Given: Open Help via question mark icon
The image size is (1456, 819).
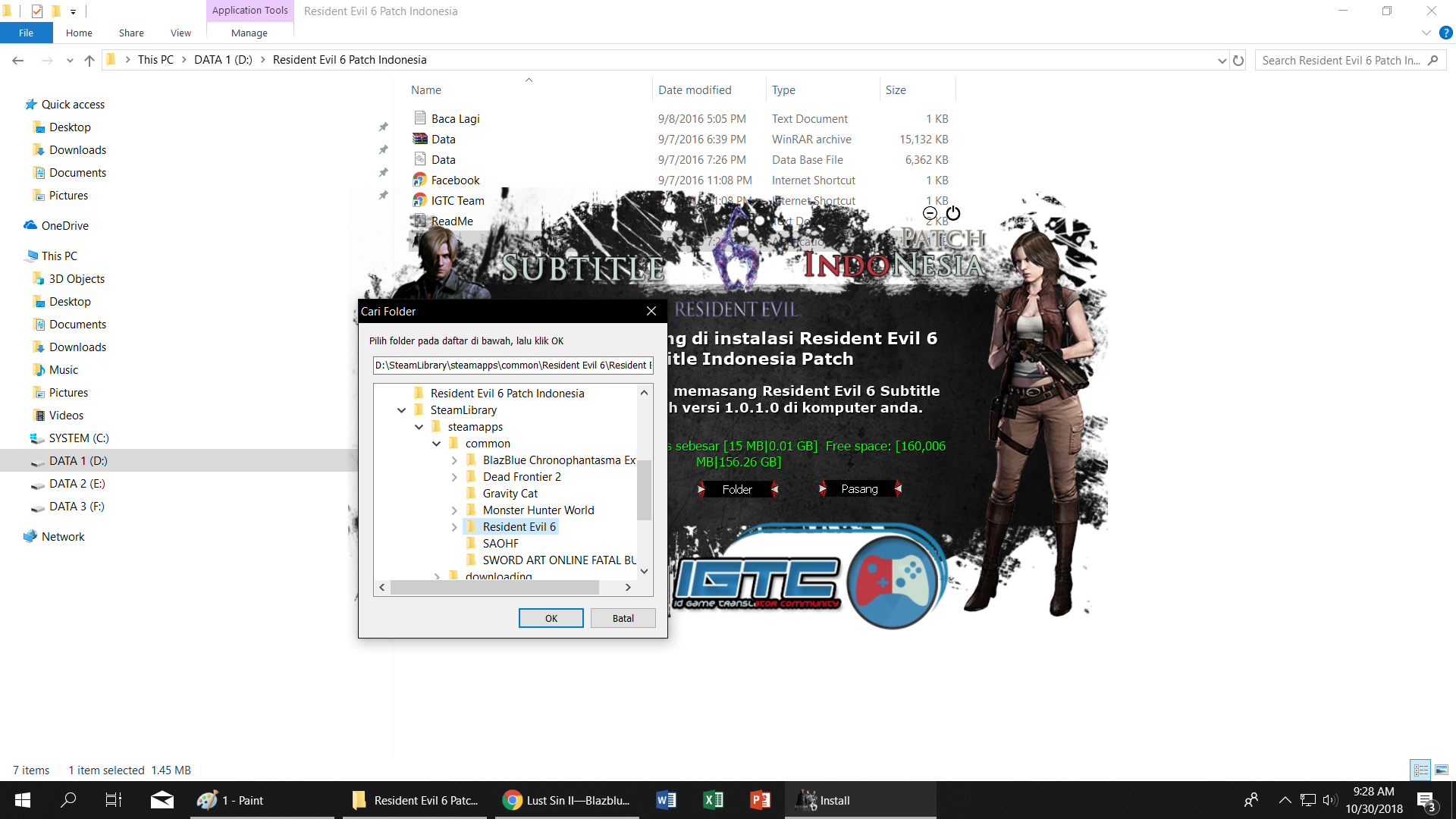Looking at the screenshot, I should pyautogui.click(x=1445, y=33).
